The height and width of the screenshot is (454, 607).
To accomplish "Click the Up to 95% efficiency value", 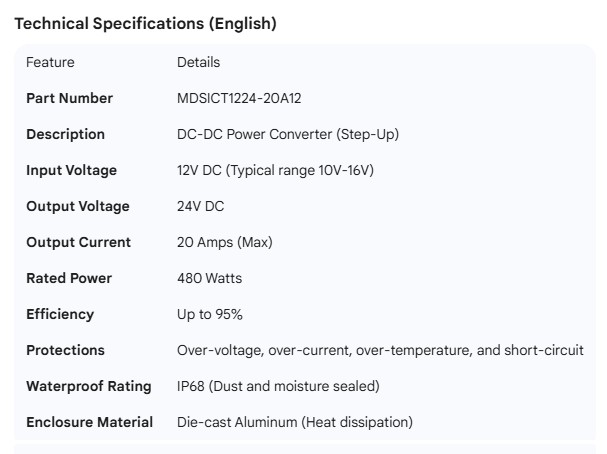I will (x=210, y=314).
